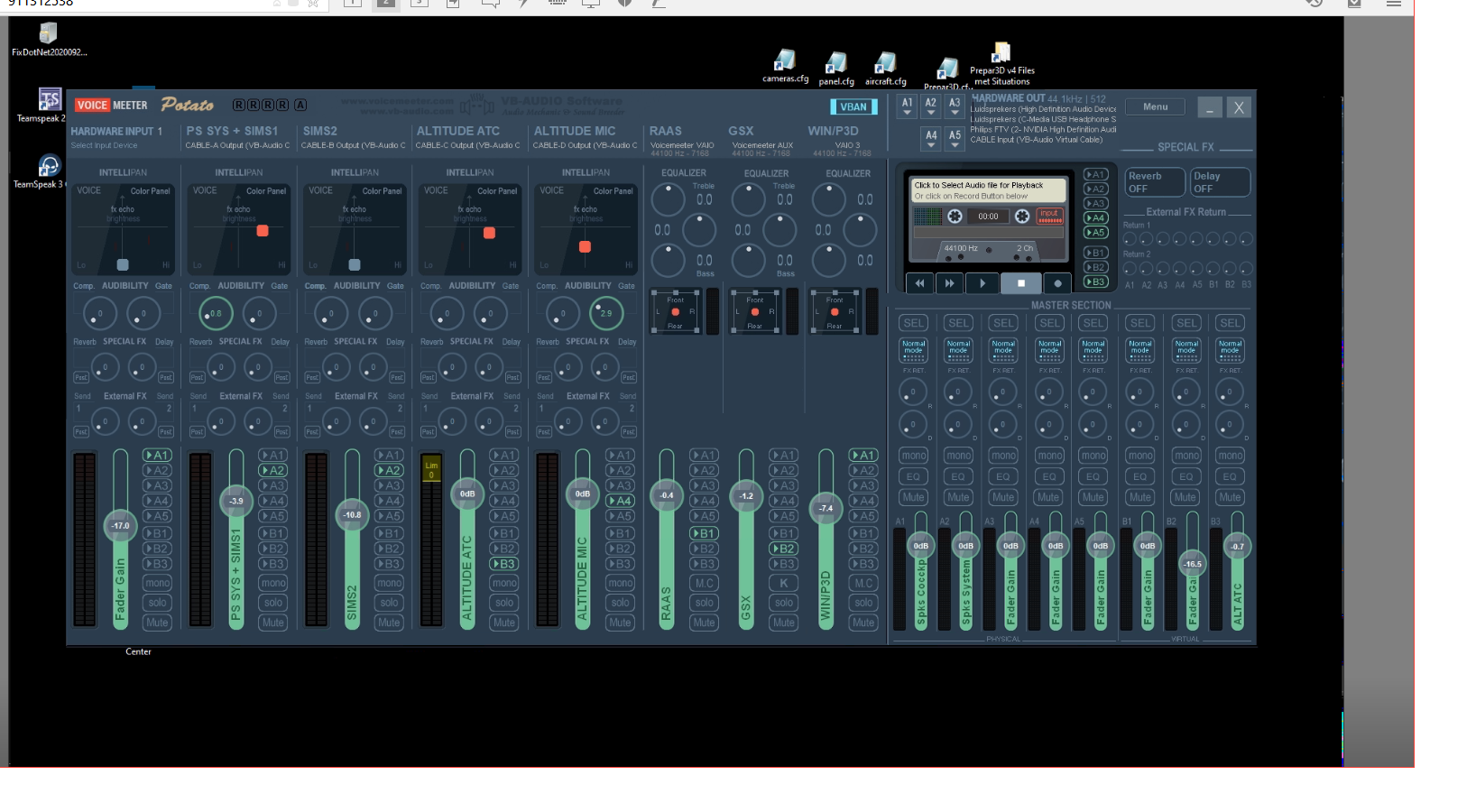This screenshot has width=1476, height=812.
Task: Solo the ALTITUDE ATC strip
Action: pyautogui.click(x=503, y=603)
